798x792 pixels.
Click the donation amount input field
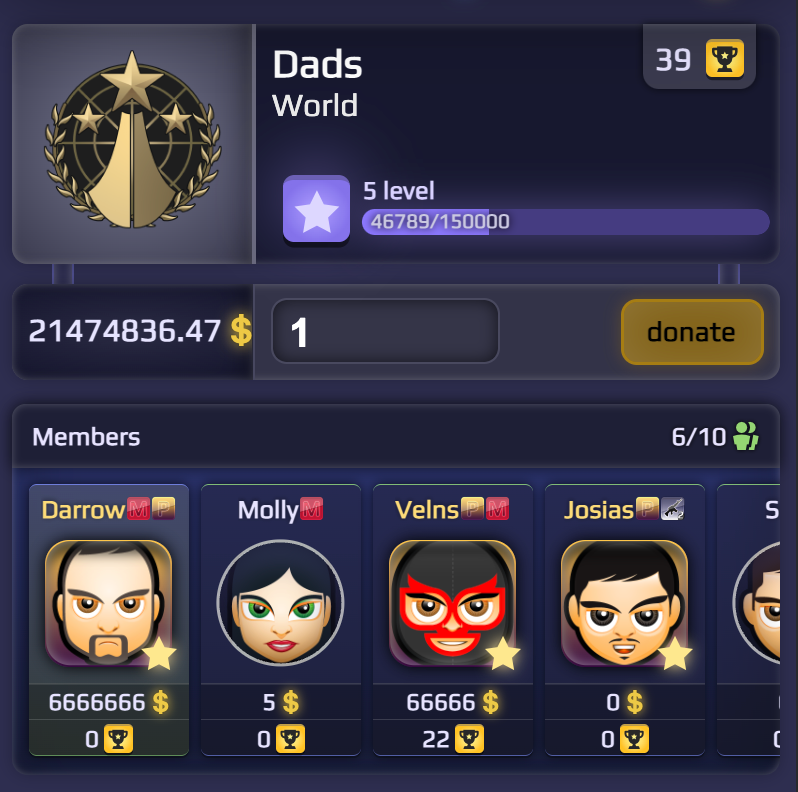pos(385,331)
